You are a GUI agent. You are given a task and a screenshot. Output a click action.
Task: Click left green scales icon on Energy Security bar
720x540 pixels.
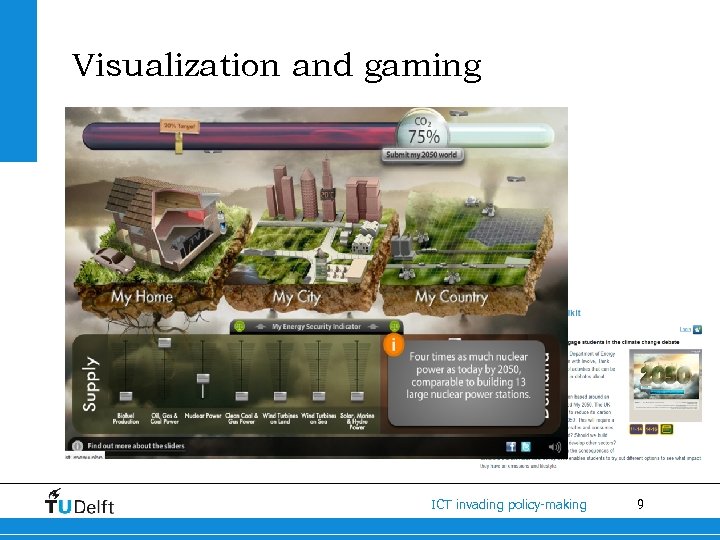(x=239, y=326)
